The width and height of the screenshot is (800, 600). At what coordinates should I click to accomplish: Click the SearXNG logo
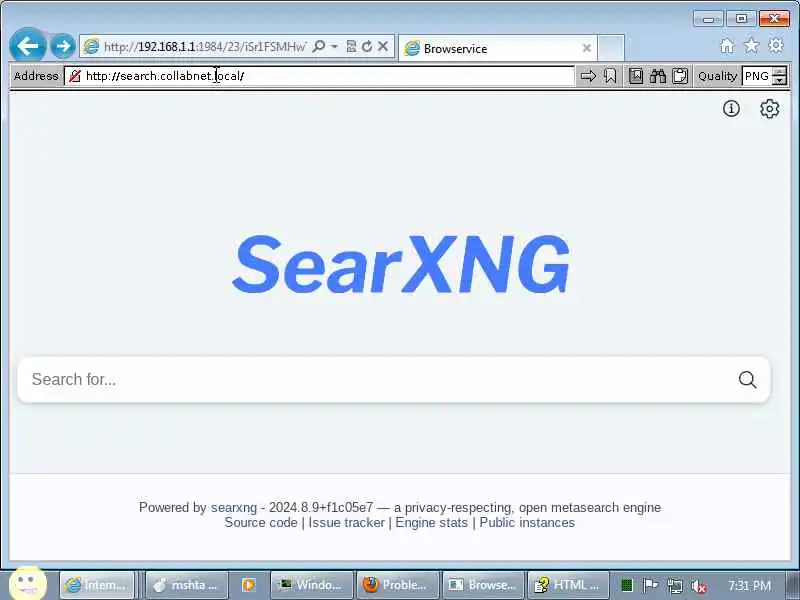tap(401, 265)
